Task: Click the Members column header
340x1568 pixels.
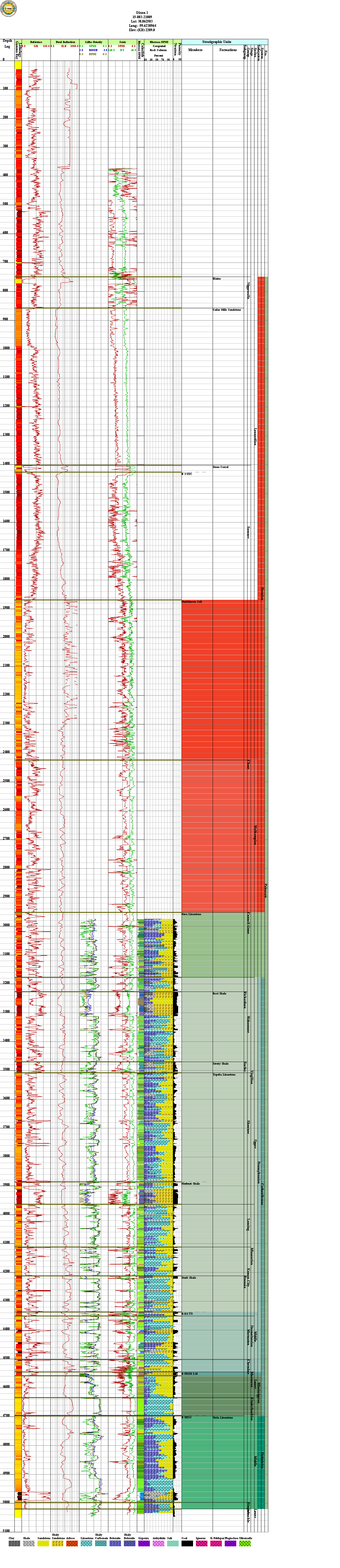Action: click(x=195, y=50)
